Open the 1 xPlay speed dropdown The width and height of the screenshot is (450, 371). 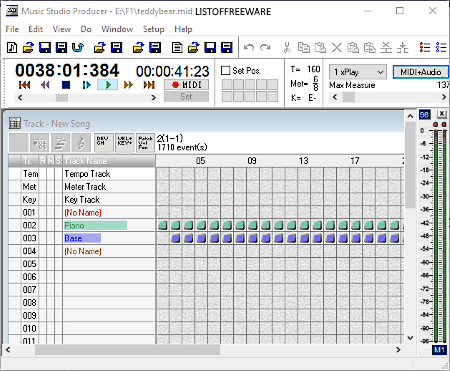click(358, 72)
